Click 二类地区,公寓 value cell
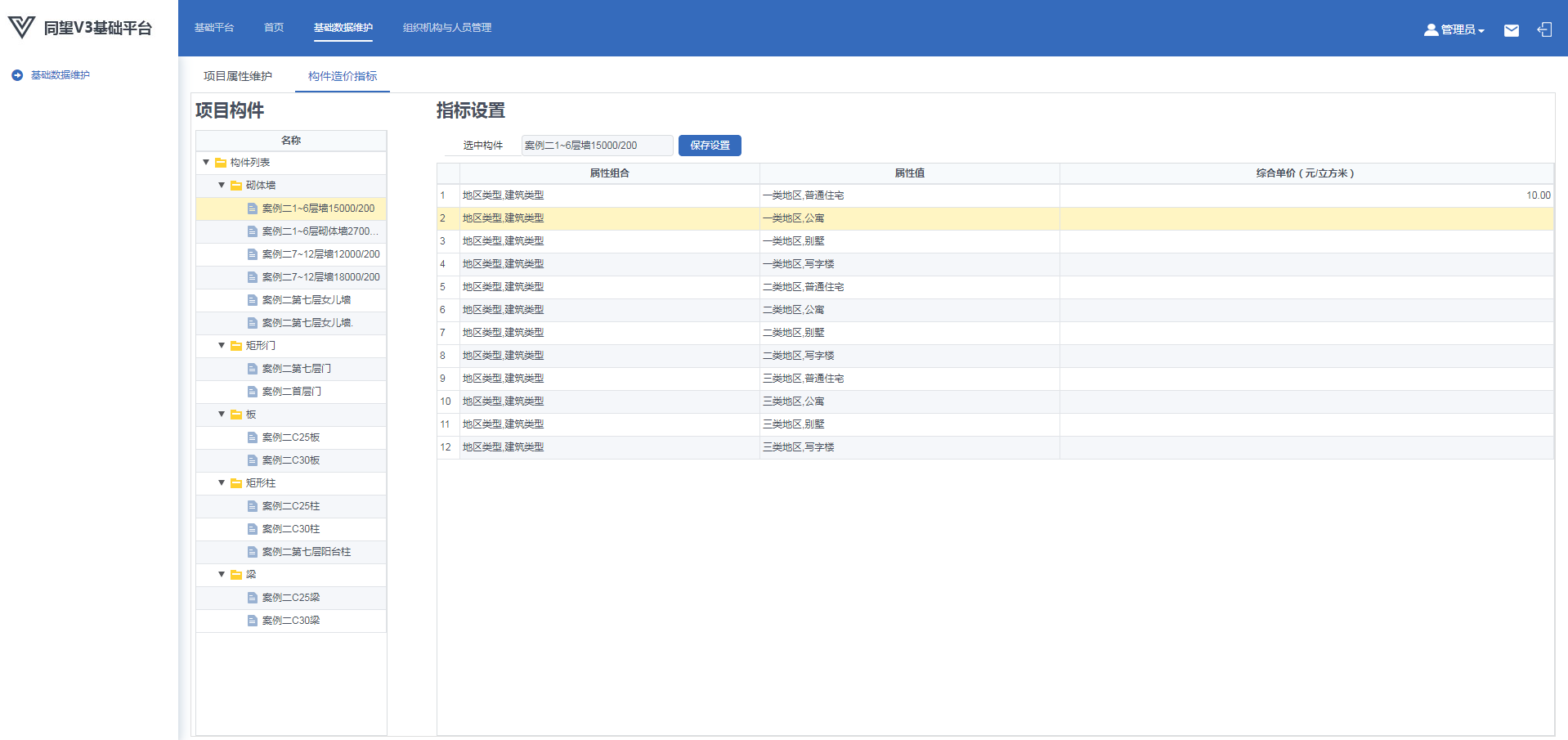Viewport: 1568px width, 740px height. 910,310
